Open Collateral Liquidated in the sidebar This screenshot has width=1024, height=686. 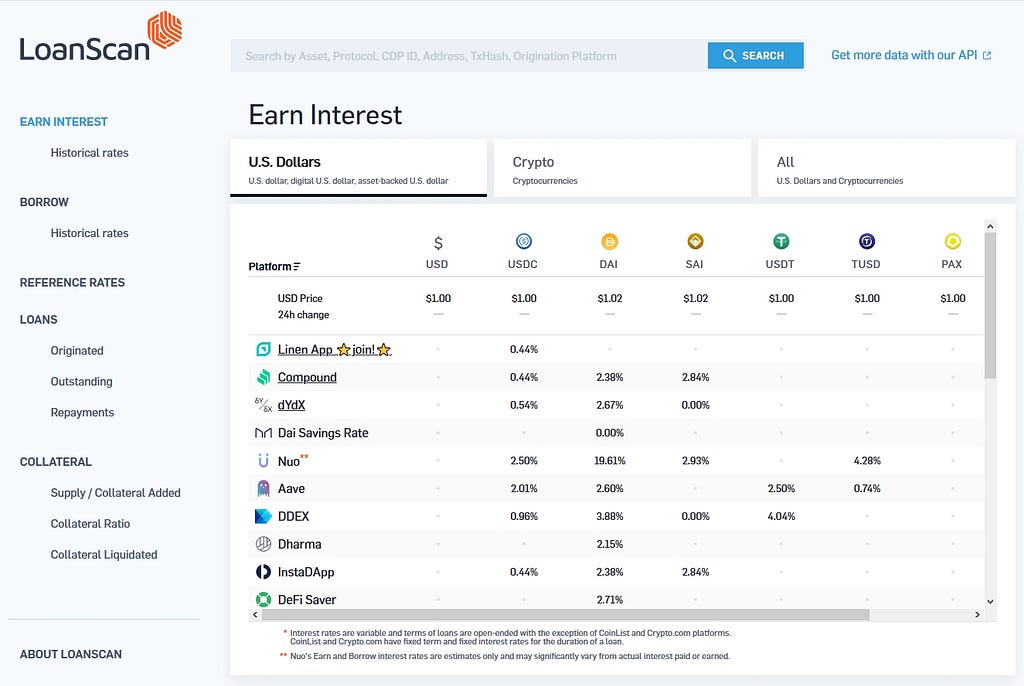tap(104, 554)
